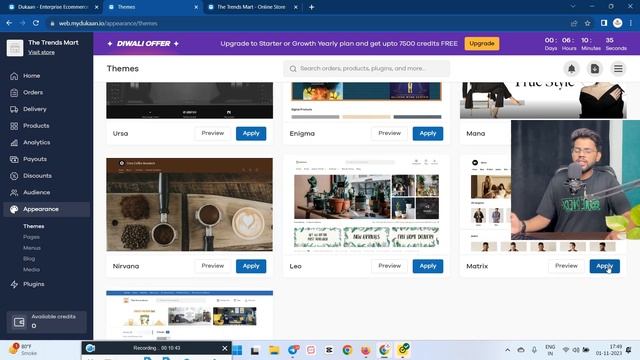Open a new browser tab
Screen dimensions: 640x360
pyautogui.click(x=311, y=7)
